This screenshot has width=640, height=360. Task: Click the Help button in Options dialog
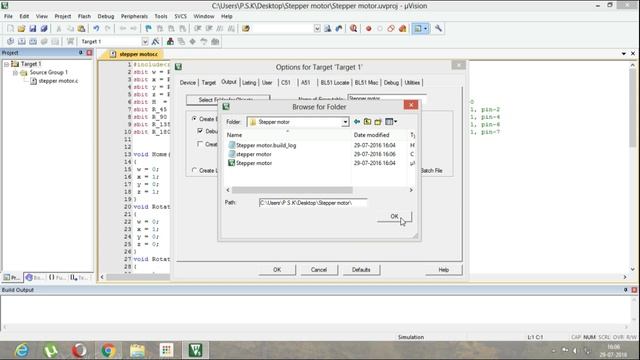[444, 270]
